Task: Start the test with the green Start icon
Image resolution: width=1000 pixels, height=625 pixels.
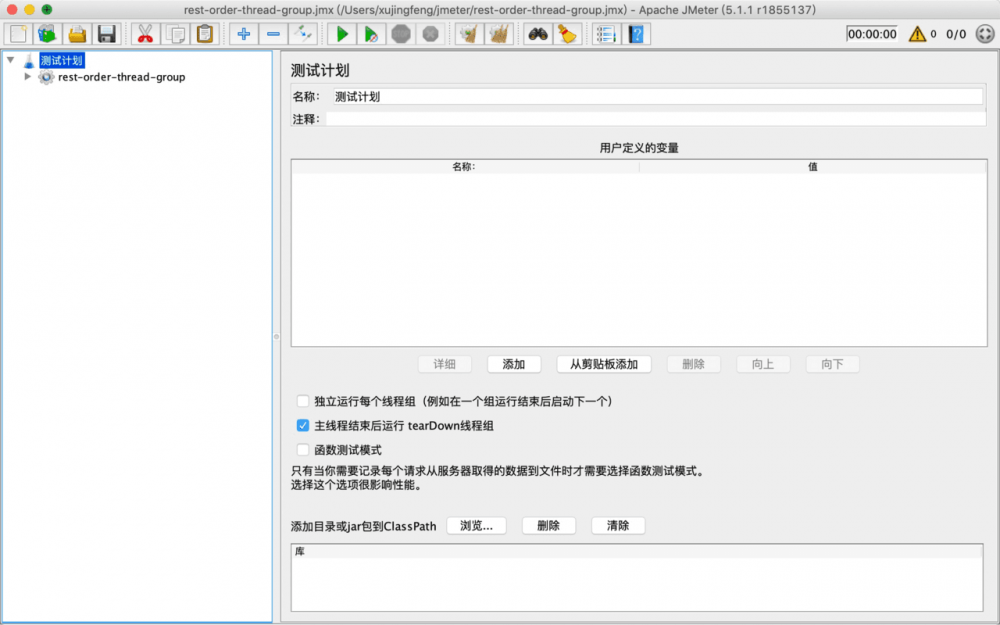Action: (x=340, y=33)
